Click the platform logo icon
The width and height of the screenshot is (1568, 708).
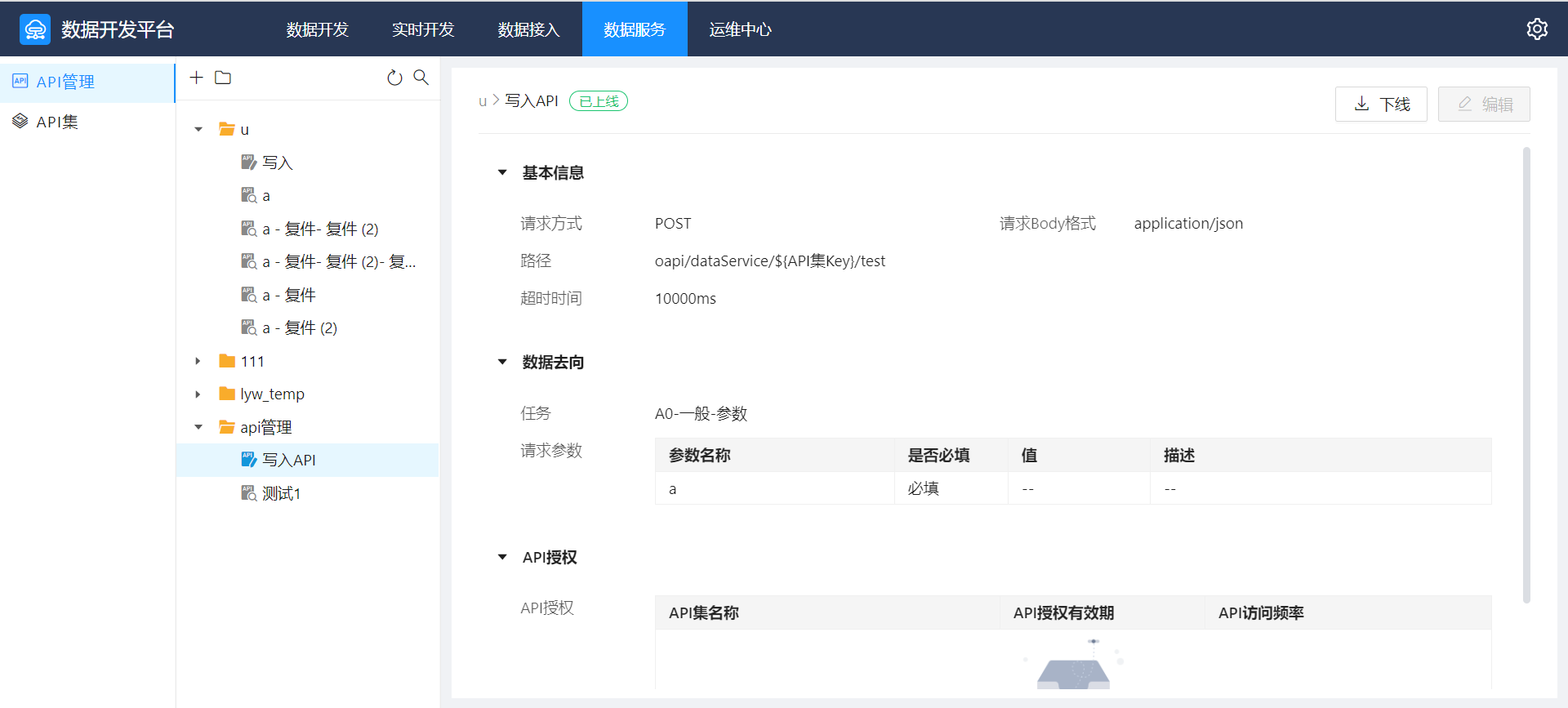click(35, 29)
